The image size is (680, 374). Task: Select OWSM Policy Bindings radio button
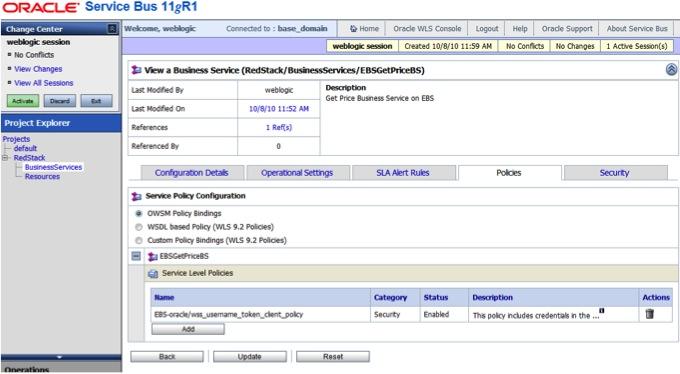coord(139,213)
